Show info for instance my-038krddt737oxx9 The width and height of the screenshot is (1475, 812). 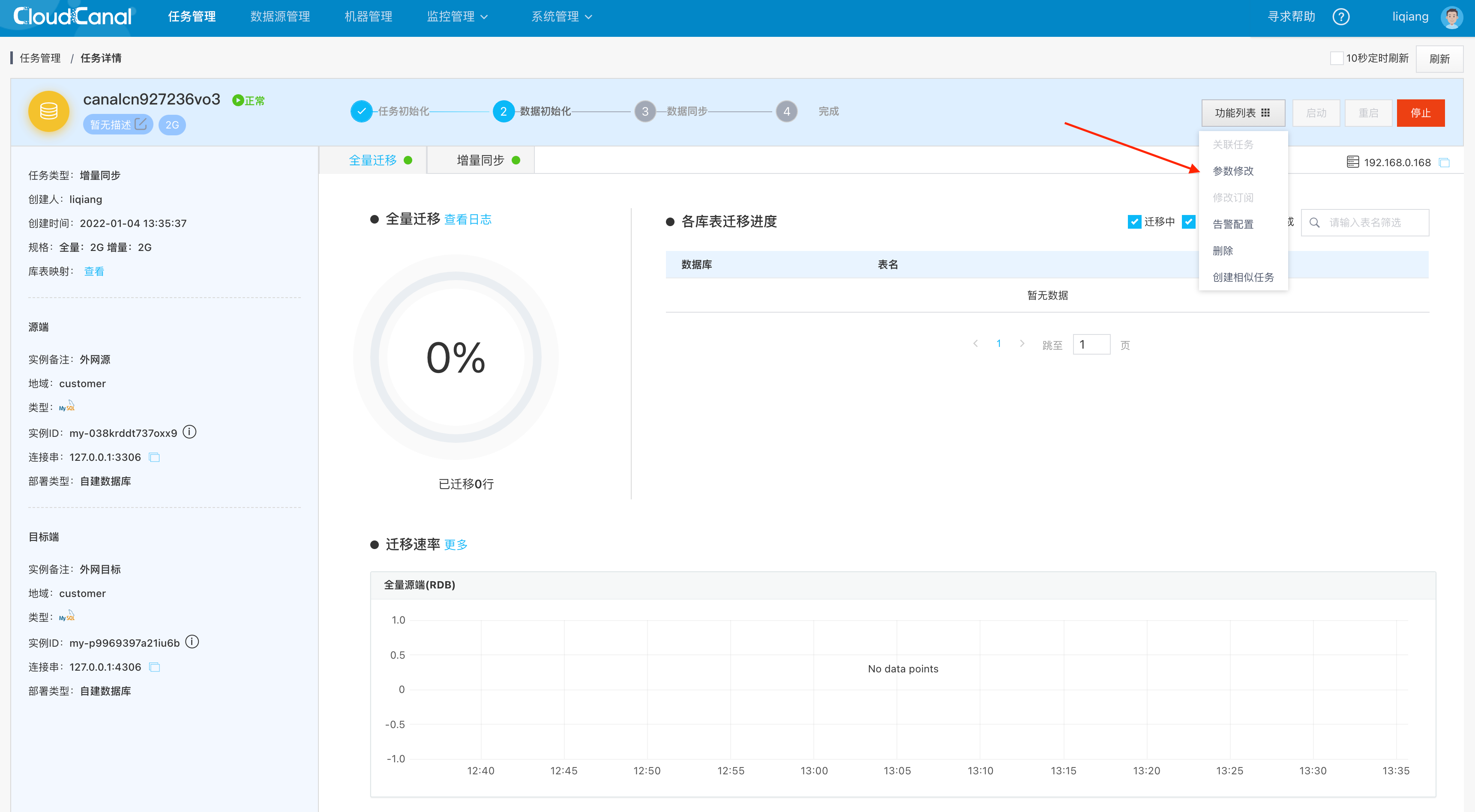(x=189, y=432)
